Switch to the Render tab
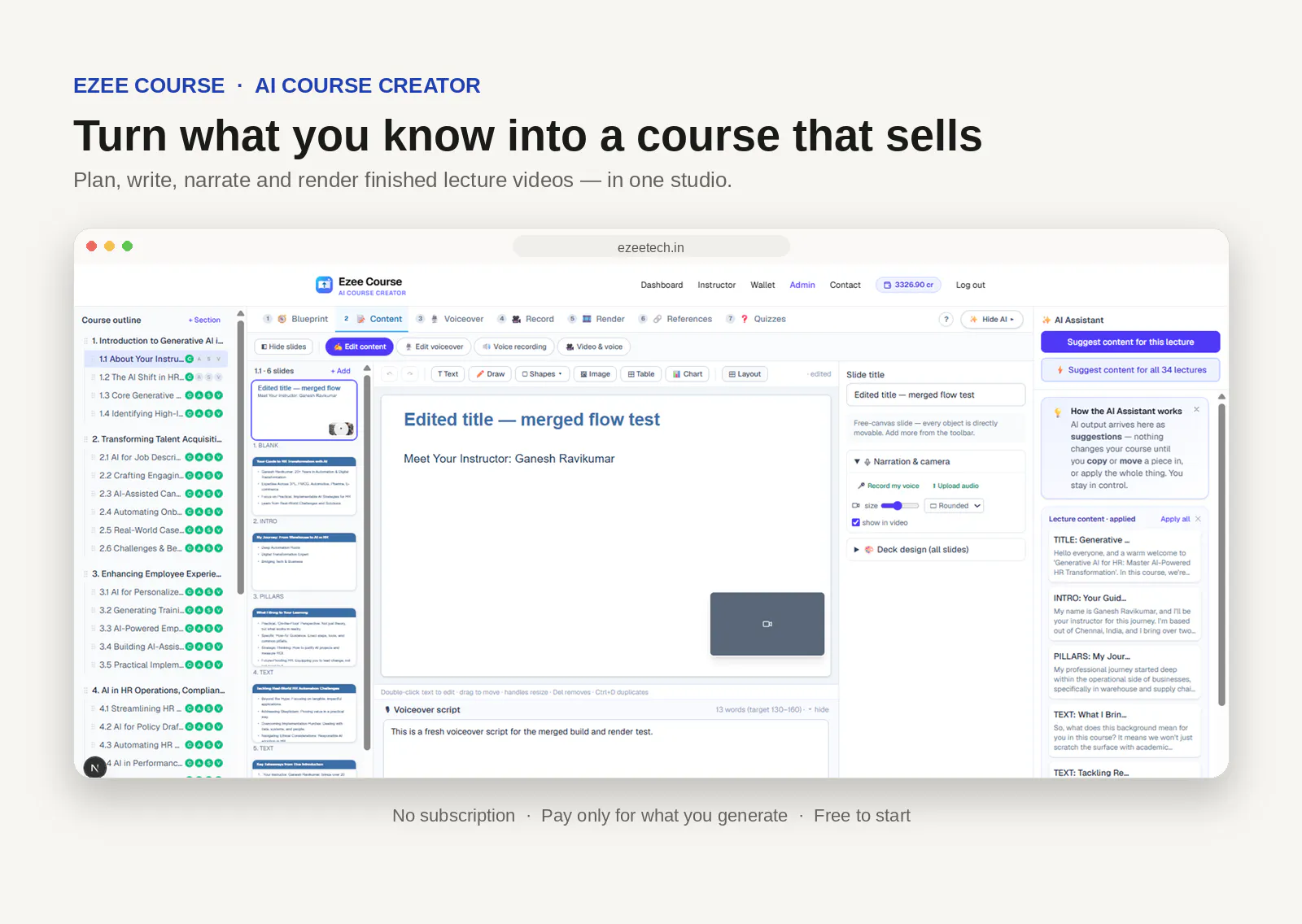Viewport: 1302px width, 924px height. [596, 320]
